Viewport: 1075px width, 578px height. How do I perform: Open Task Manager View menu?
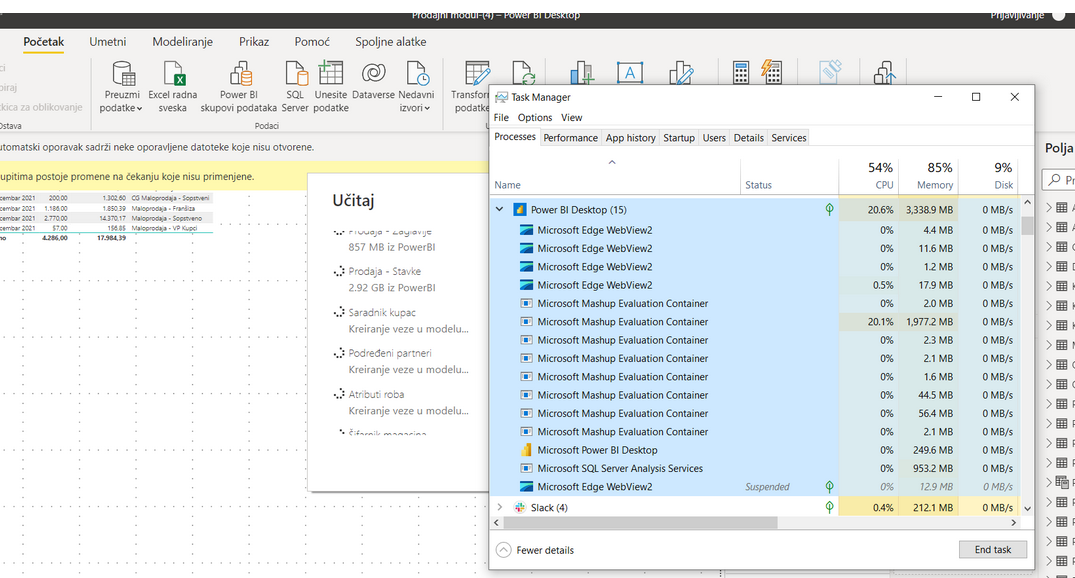coord(571,117)
